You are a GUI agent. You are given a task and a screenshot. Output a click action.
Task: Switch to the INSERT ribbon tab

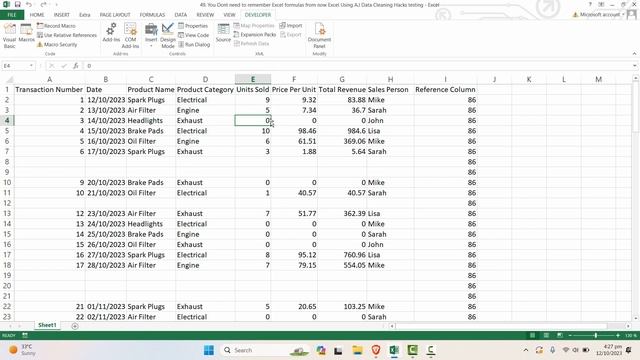pyautogui.click(x=62, y=15)
